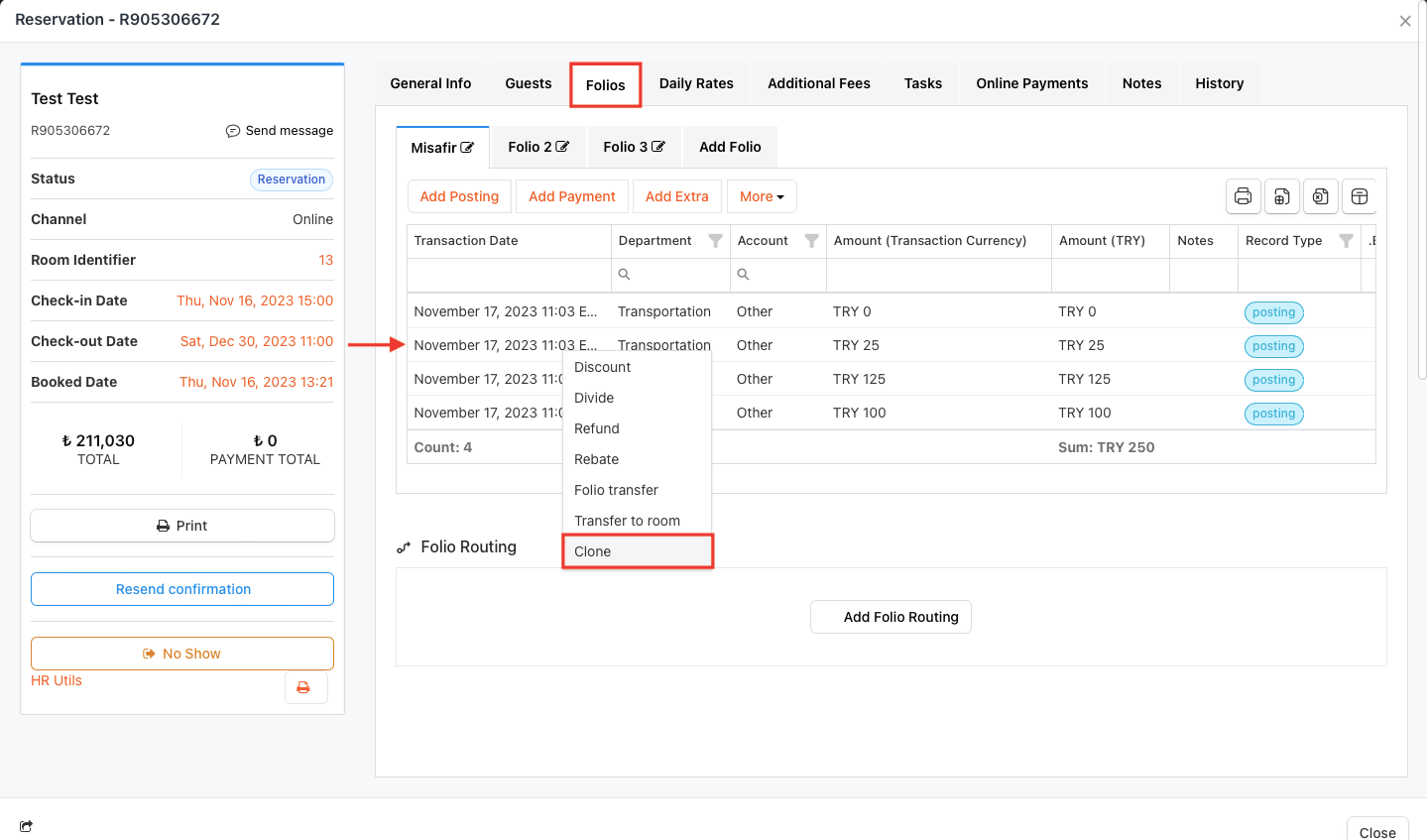Click the Send message link
Screen dimensions: 1427x840
point(280,131)
